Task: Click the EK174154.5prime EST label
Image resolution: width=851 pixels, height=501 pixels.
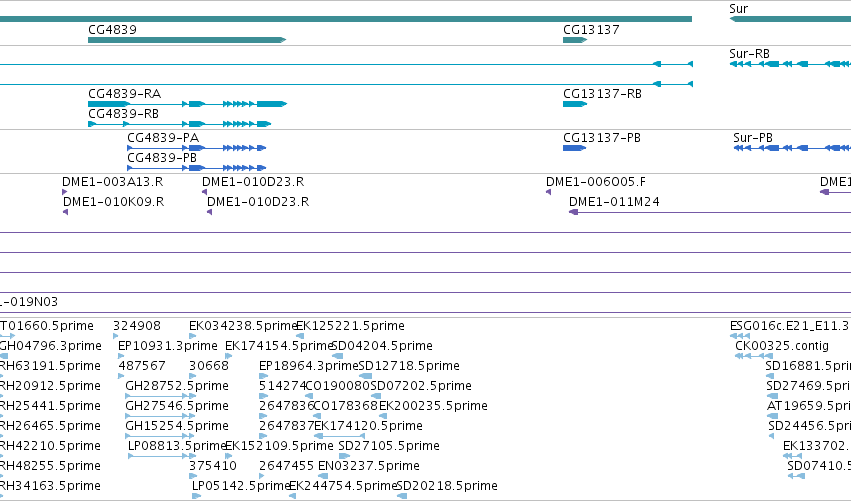Action: click(278, 346)
